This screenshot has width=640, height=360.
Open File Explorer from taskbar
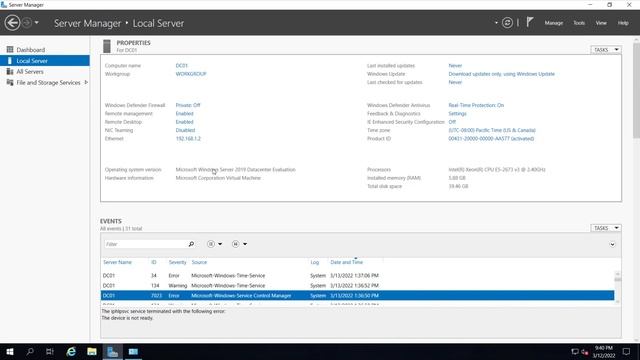coord(92,351)
